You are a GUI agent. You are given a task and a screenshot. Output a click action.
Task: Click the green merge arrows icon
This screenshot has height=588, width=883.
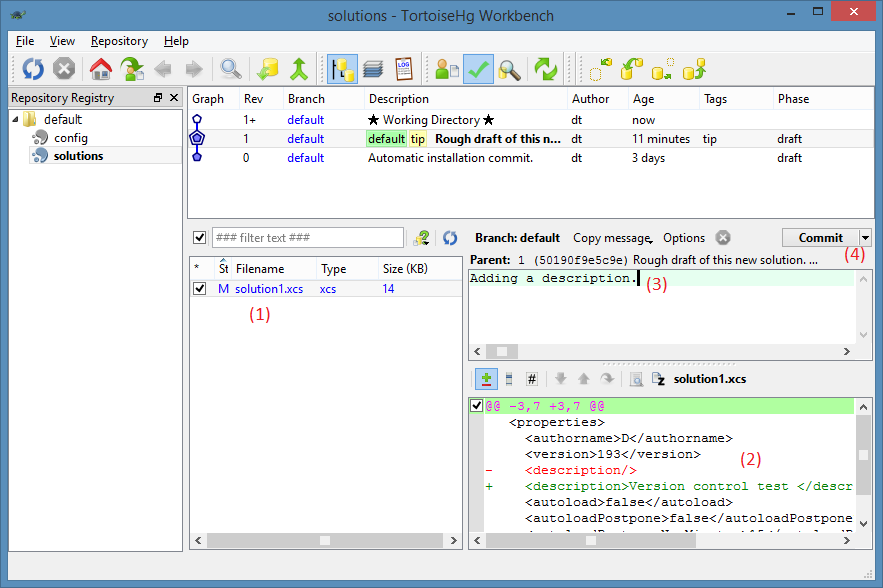299,69
